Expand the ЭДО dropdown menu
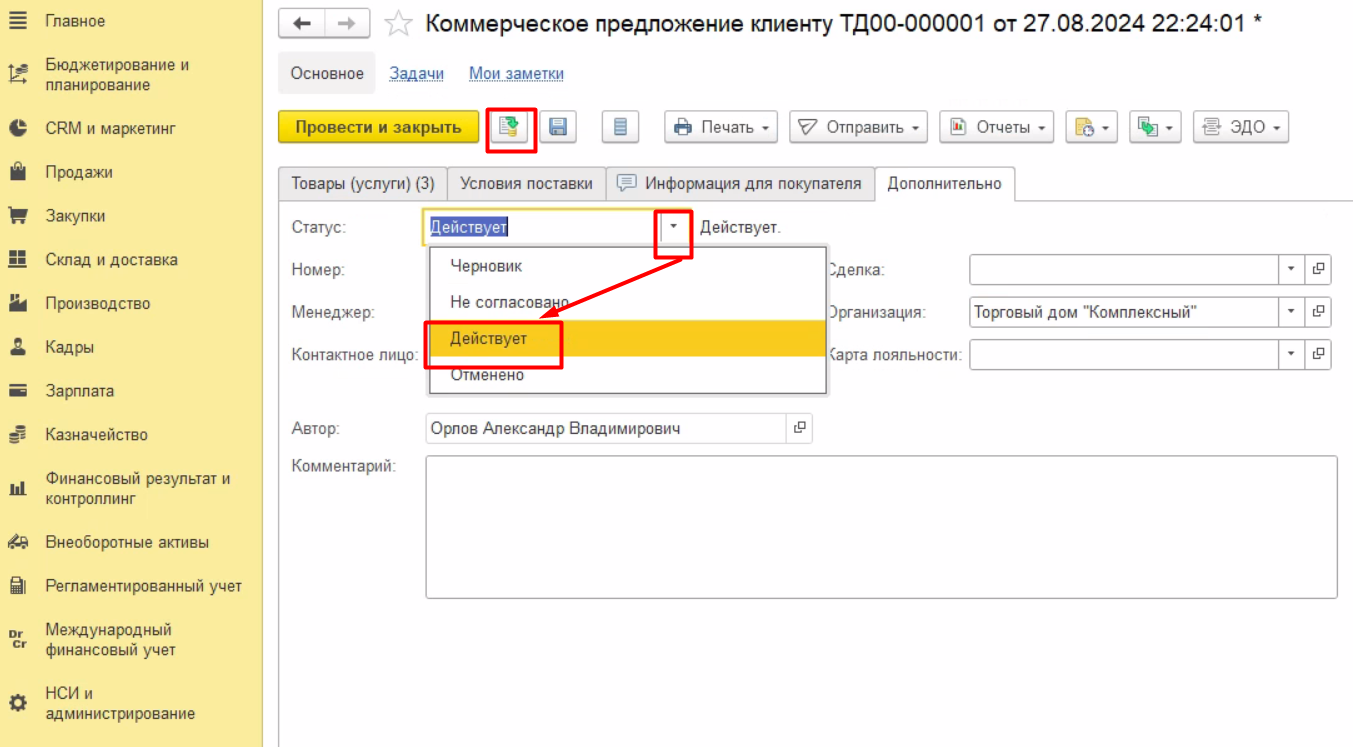Screen dimensions: 1353x747 1240,127
